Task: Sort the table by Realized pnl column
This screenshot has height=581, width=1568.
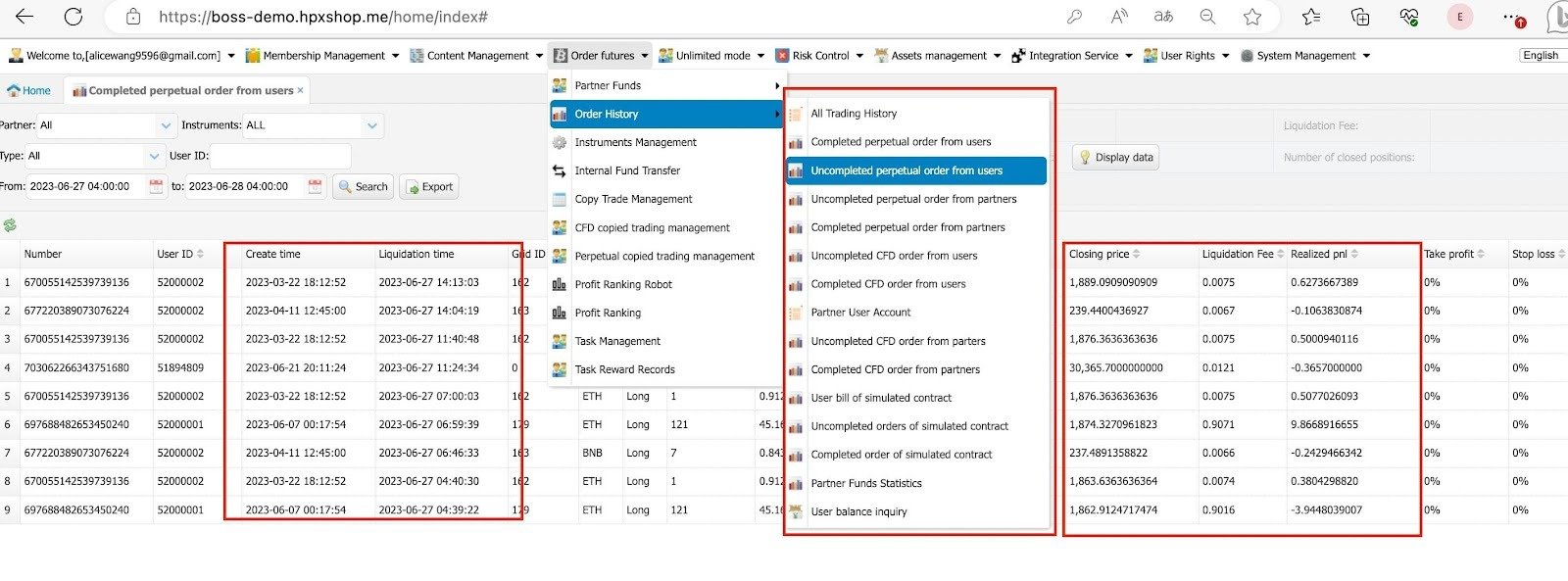Action: coord(1354,254)
